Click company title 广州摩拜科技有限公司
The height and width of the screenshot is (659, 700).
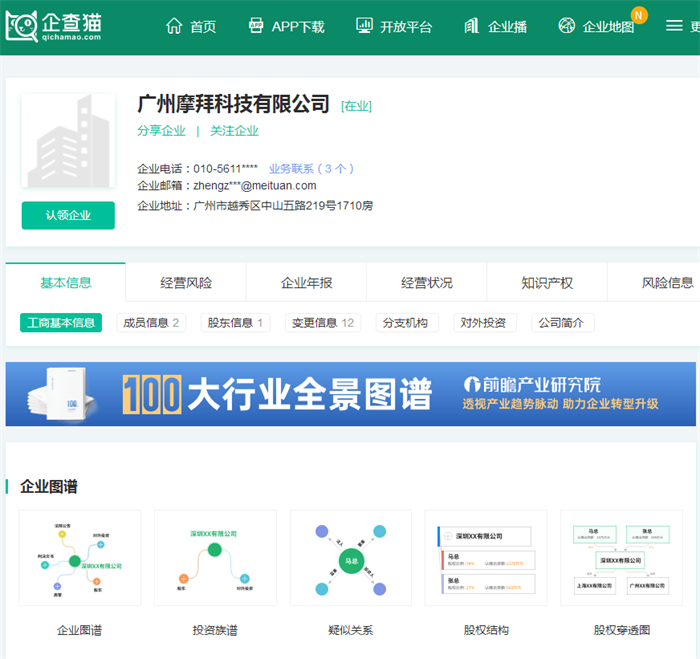click(x=233, y=104)
